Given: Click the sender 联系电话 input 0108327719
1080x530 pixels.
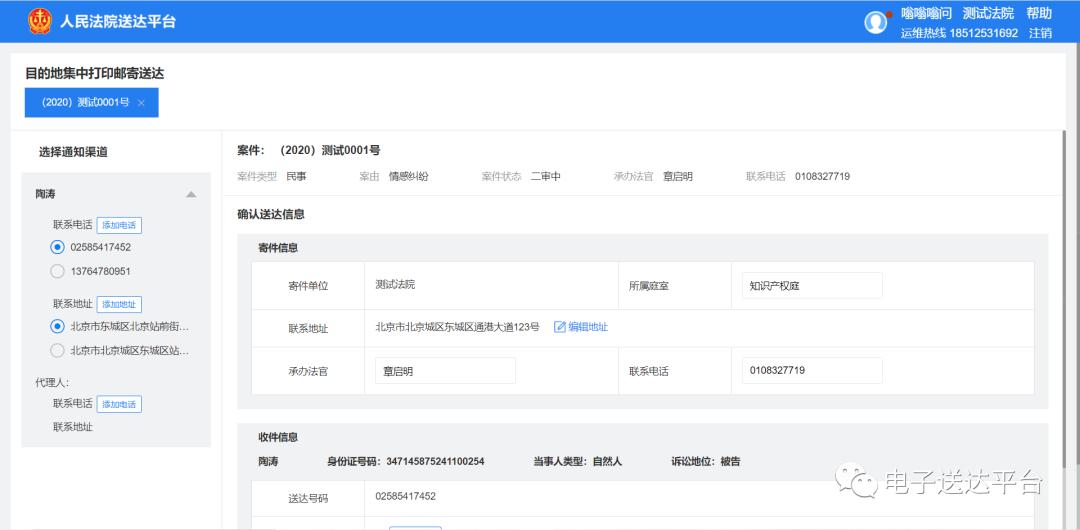Looking at the screenshot, I should tap(812, 371).
